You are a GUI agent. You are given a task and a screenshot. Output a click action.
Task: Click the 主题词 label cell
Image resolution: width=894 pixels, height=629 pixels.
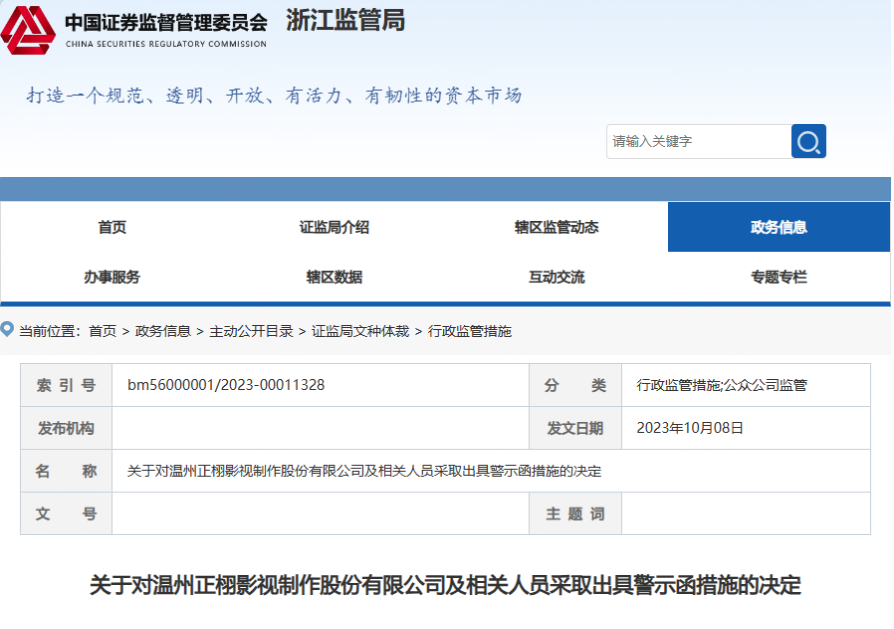(x=575, y=514)
